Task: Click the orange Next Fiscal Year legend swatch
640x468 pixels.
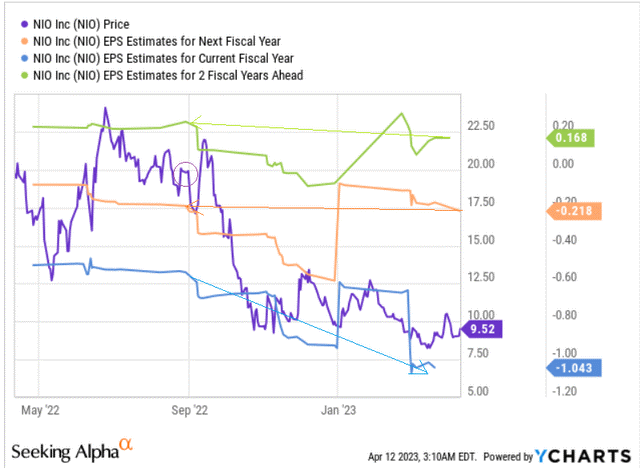Action: (22, 40)
